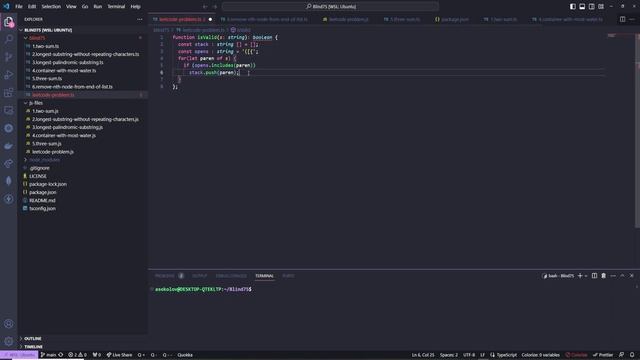Open the Remote Explorer view
The image size is (640, 360).
[x=9, y=110]
